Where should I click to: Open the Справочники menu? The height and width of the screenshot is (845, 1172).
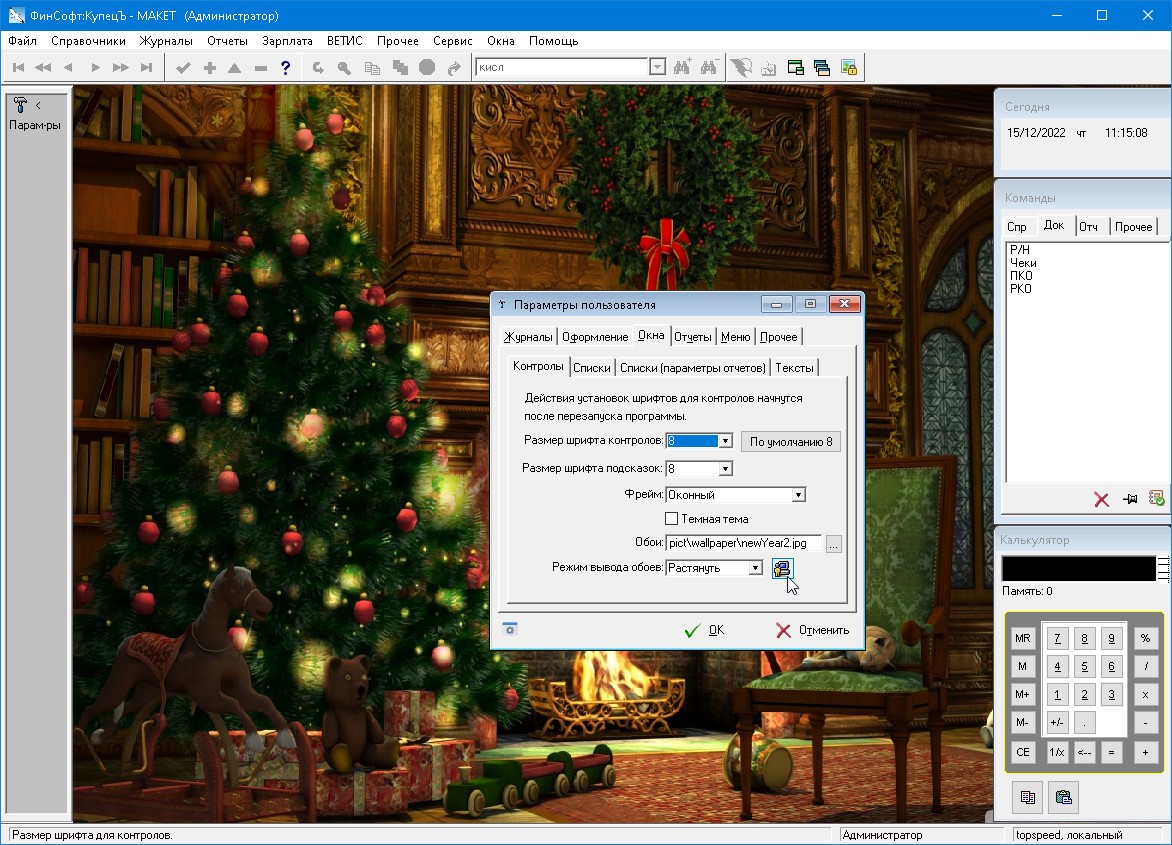[x=88, y=41]
